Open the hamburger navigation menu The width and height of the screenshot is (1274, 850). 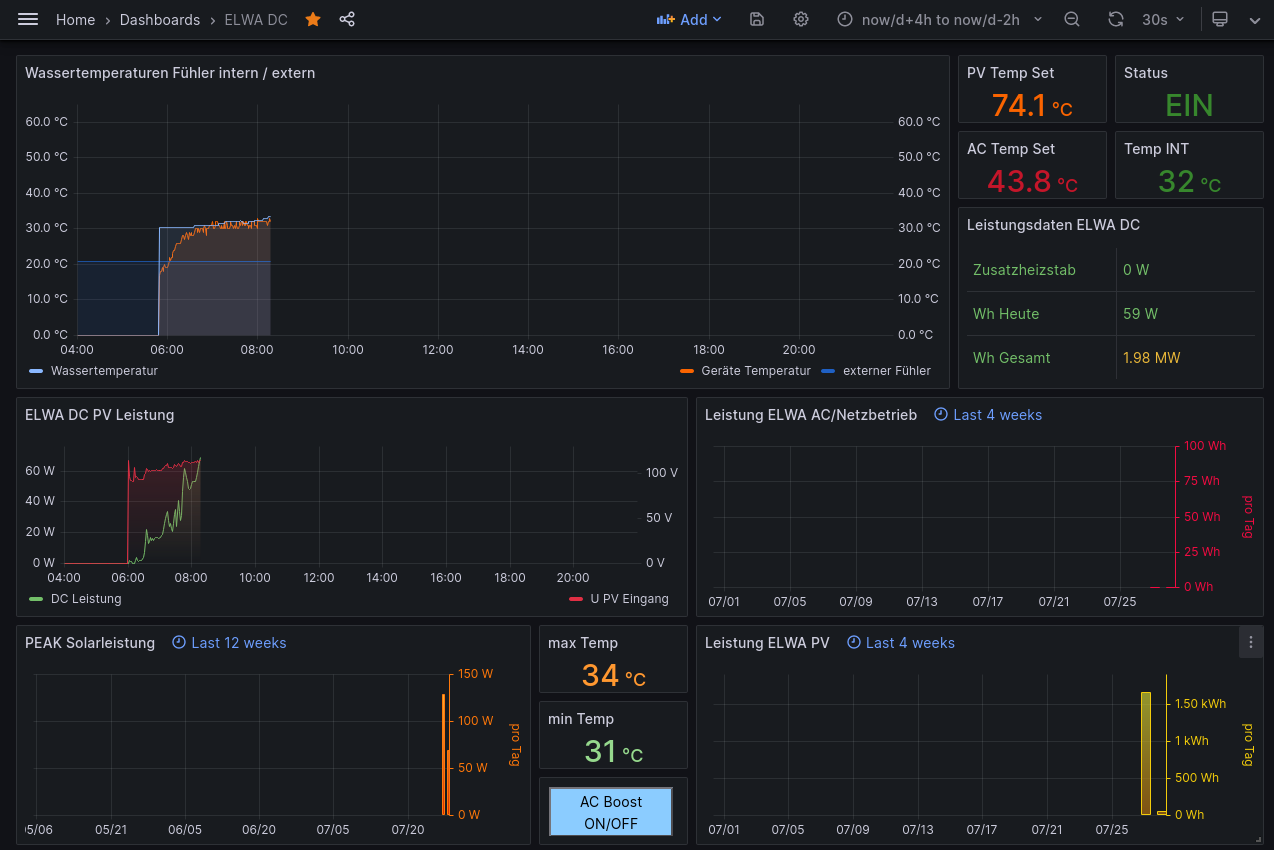pos(28,20)
